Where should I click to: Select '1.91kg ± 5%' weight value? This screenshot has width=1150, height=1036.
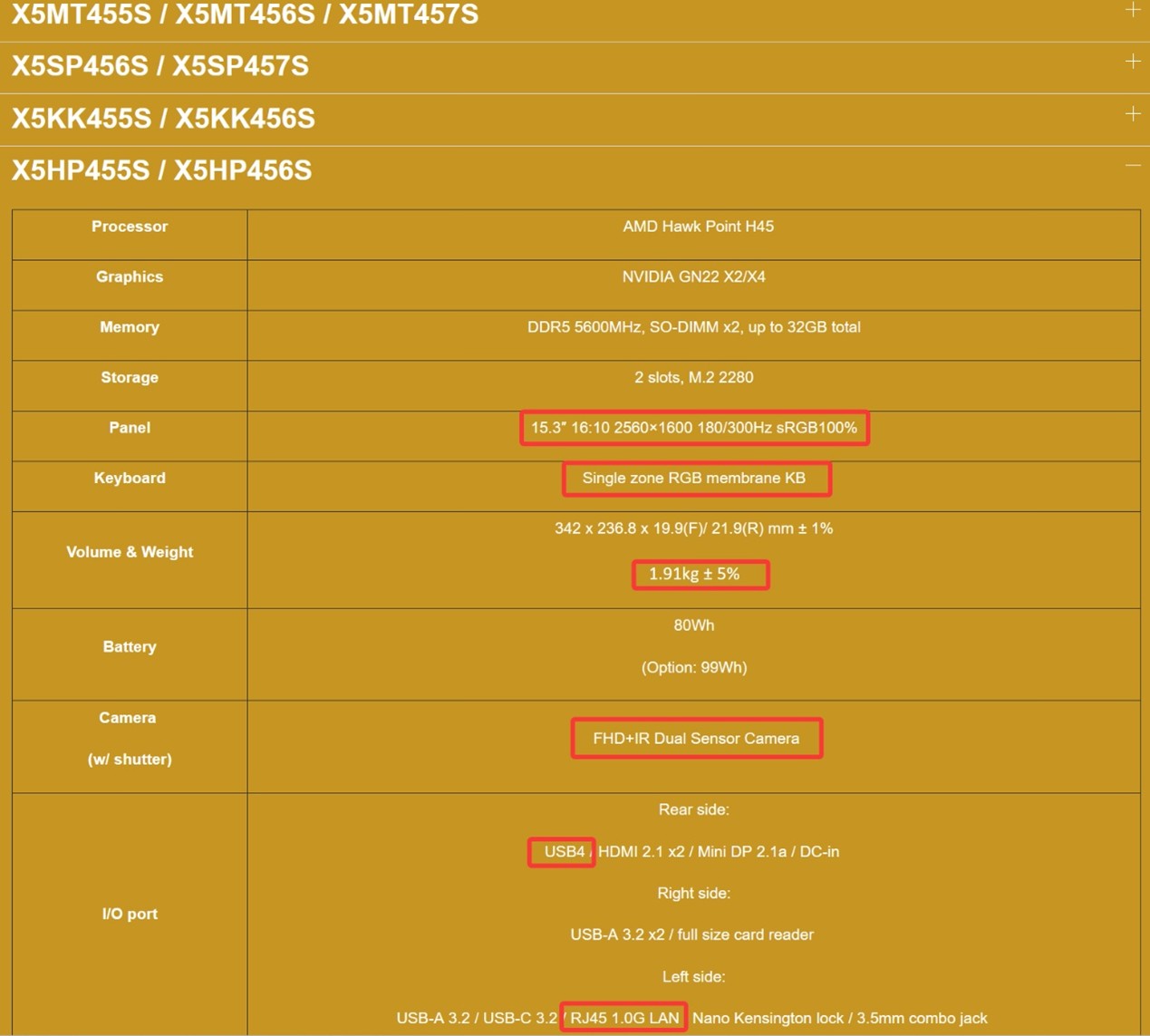pyautogui.click(x=694, y=574)
